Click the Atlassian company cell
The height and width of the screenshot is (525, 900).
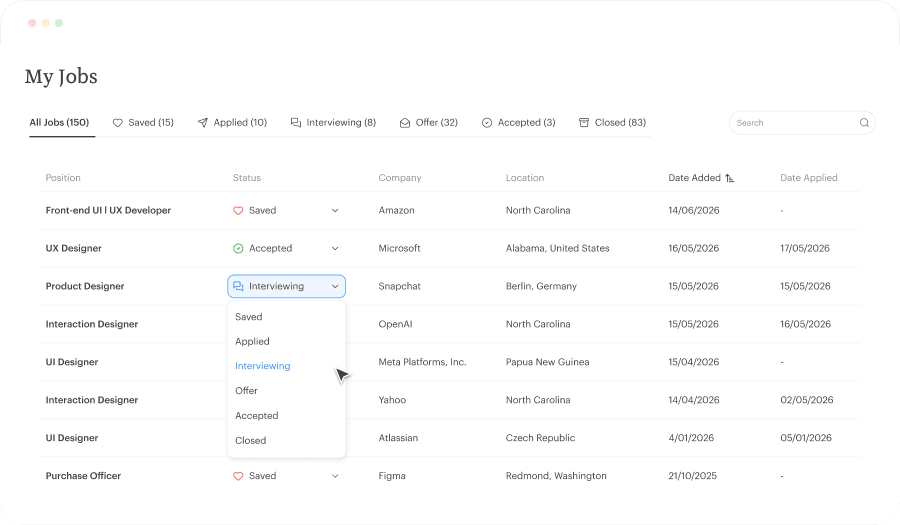point(398,438)
